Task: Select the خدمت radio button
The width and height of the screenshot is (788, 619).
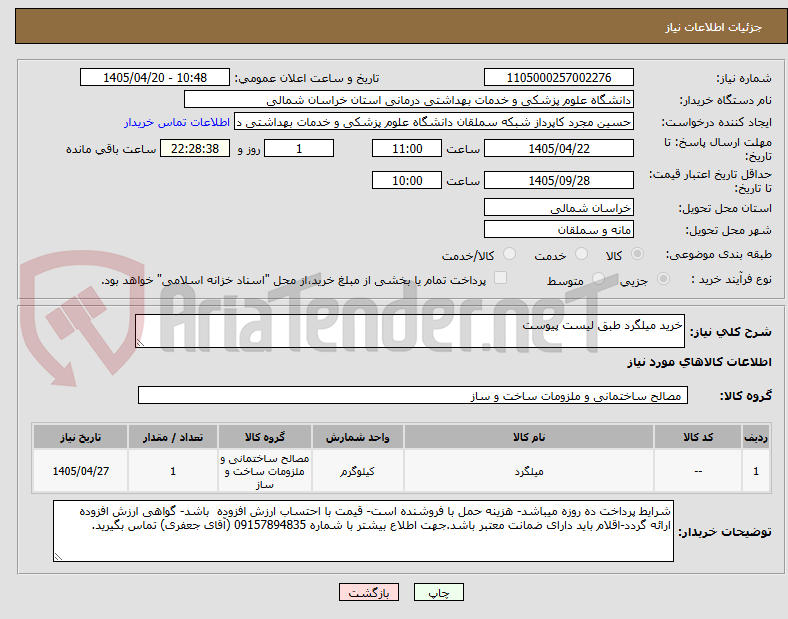Action: [x=581, y=254]
